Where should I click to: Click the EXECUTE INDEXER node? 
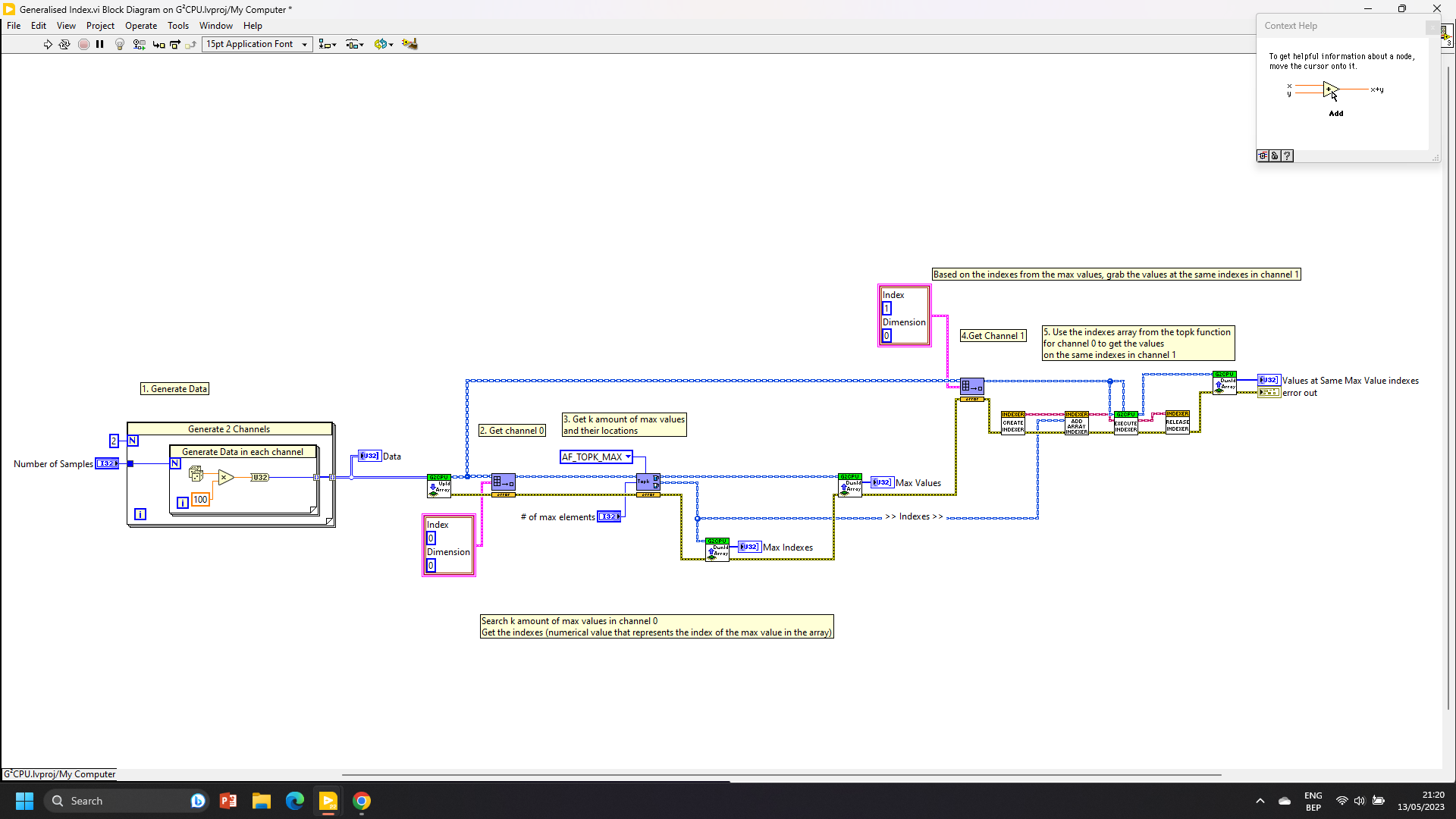tap(1125, 422)
